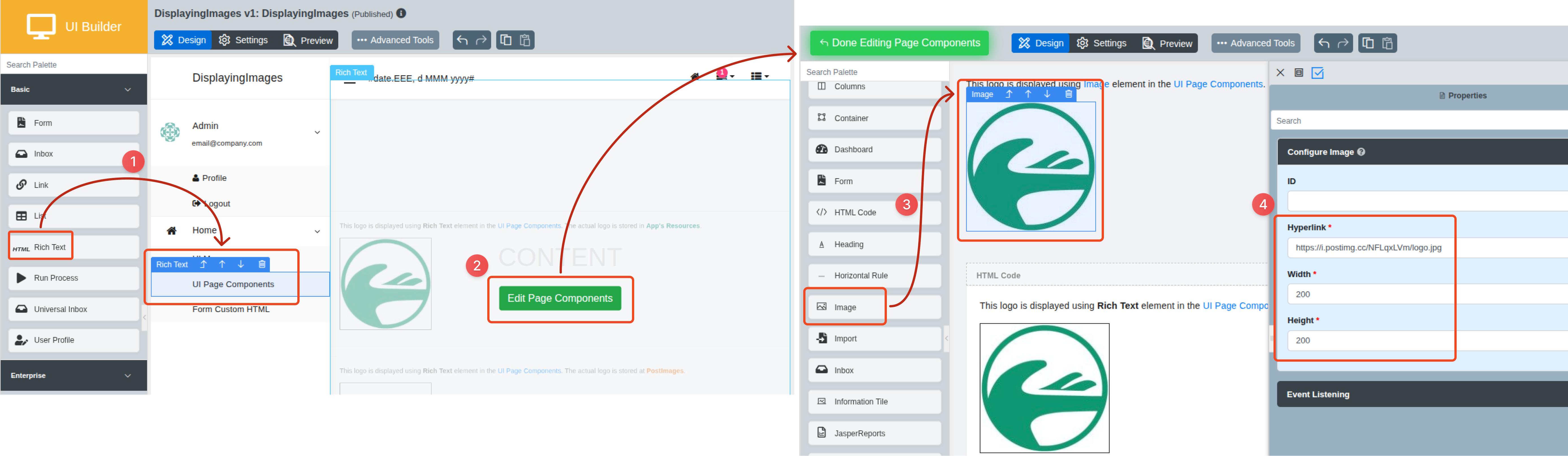Click the Width field showing 200
Viewport: 1568px width, 456px height.
[x=1427, y=294]
